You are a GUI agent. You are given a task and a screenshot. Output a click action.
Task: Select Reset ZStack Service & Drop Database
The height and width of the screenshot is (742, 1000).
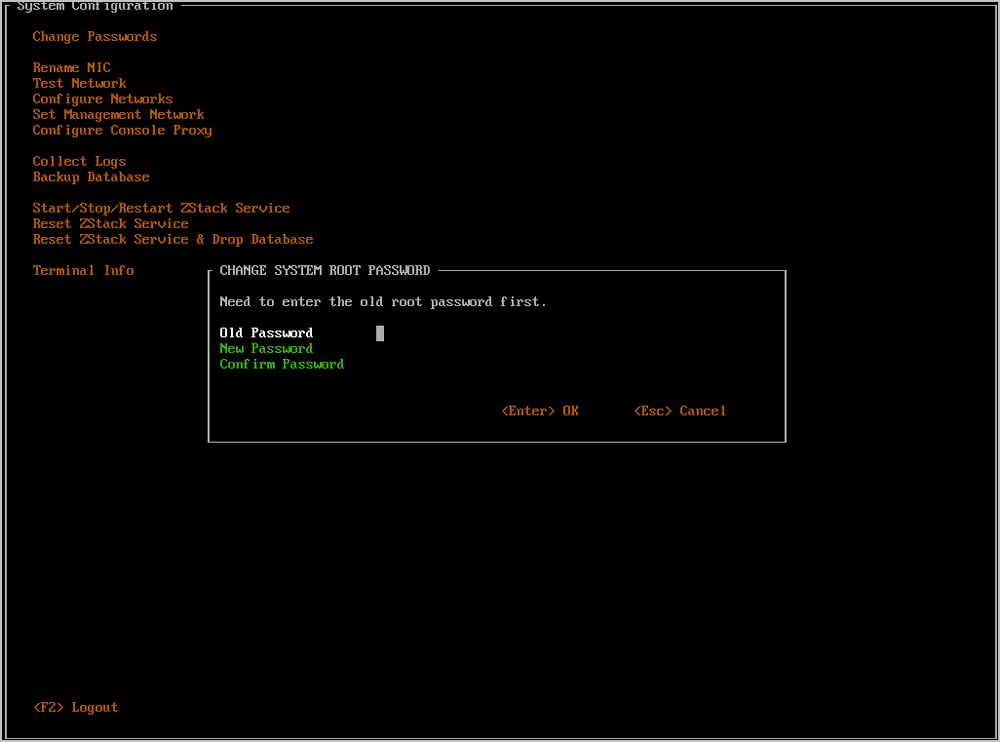172,240
